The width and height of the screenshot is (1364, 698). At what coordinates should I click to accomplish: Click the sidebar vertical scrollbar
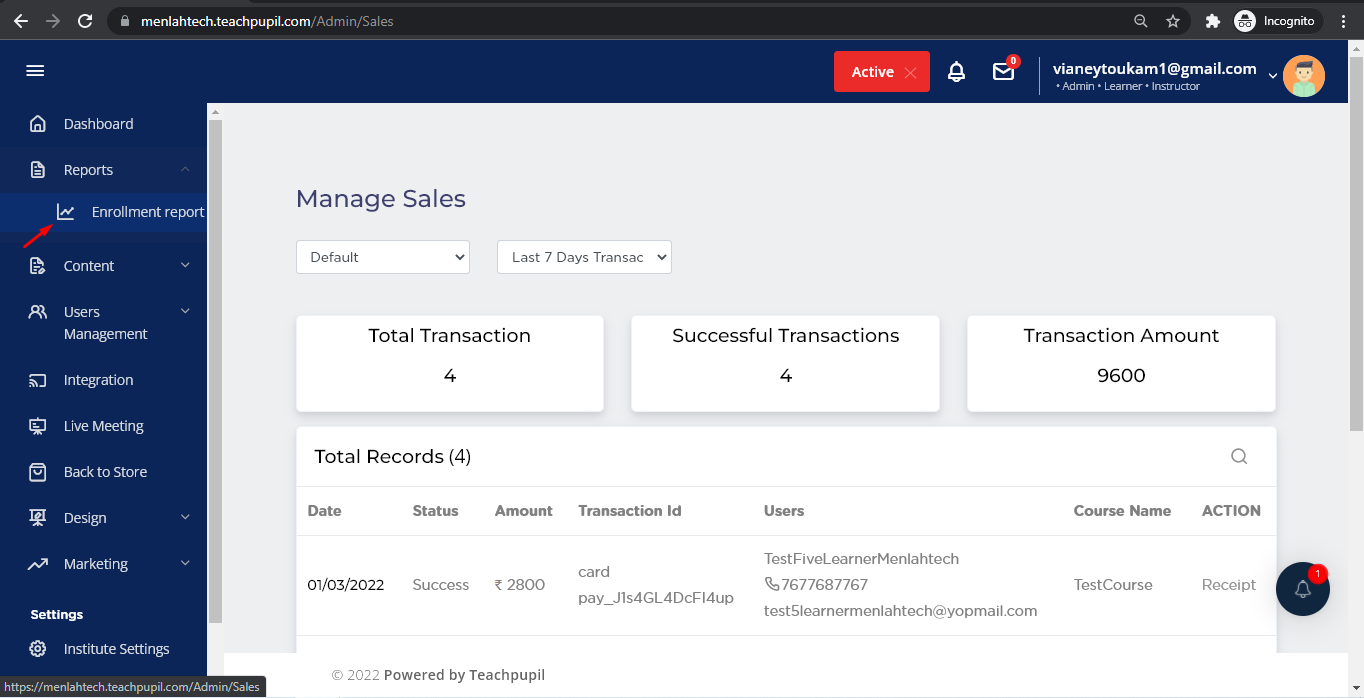tap(214, 370)
